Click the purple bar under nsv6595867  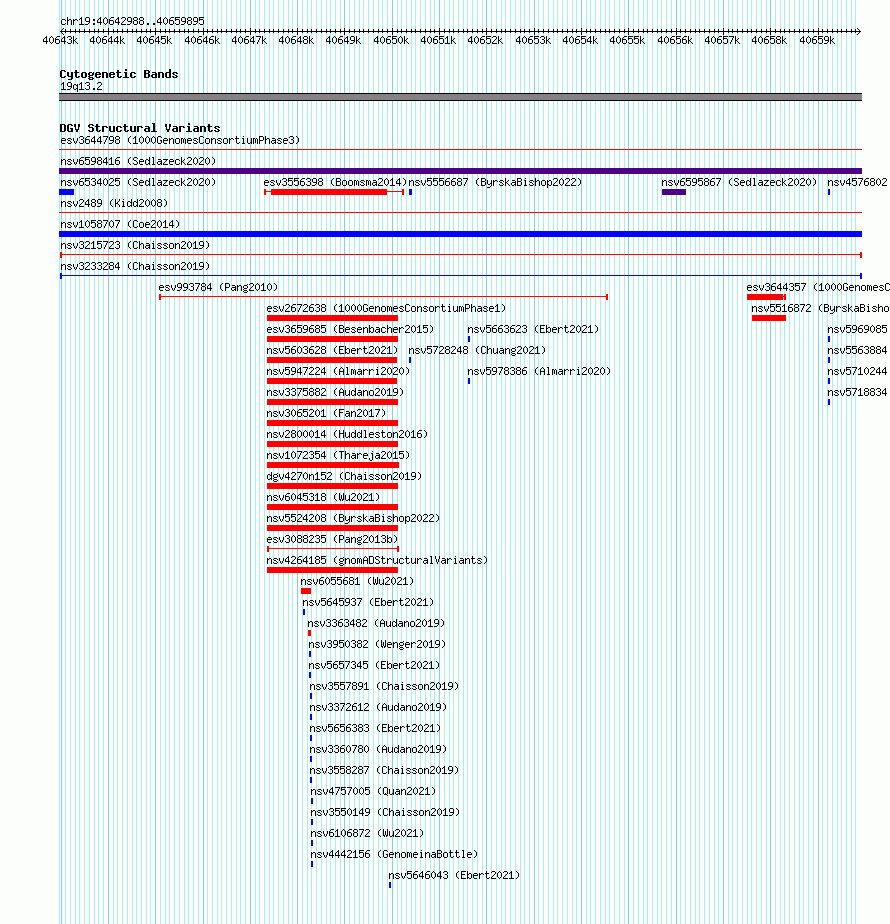[674, 192]
